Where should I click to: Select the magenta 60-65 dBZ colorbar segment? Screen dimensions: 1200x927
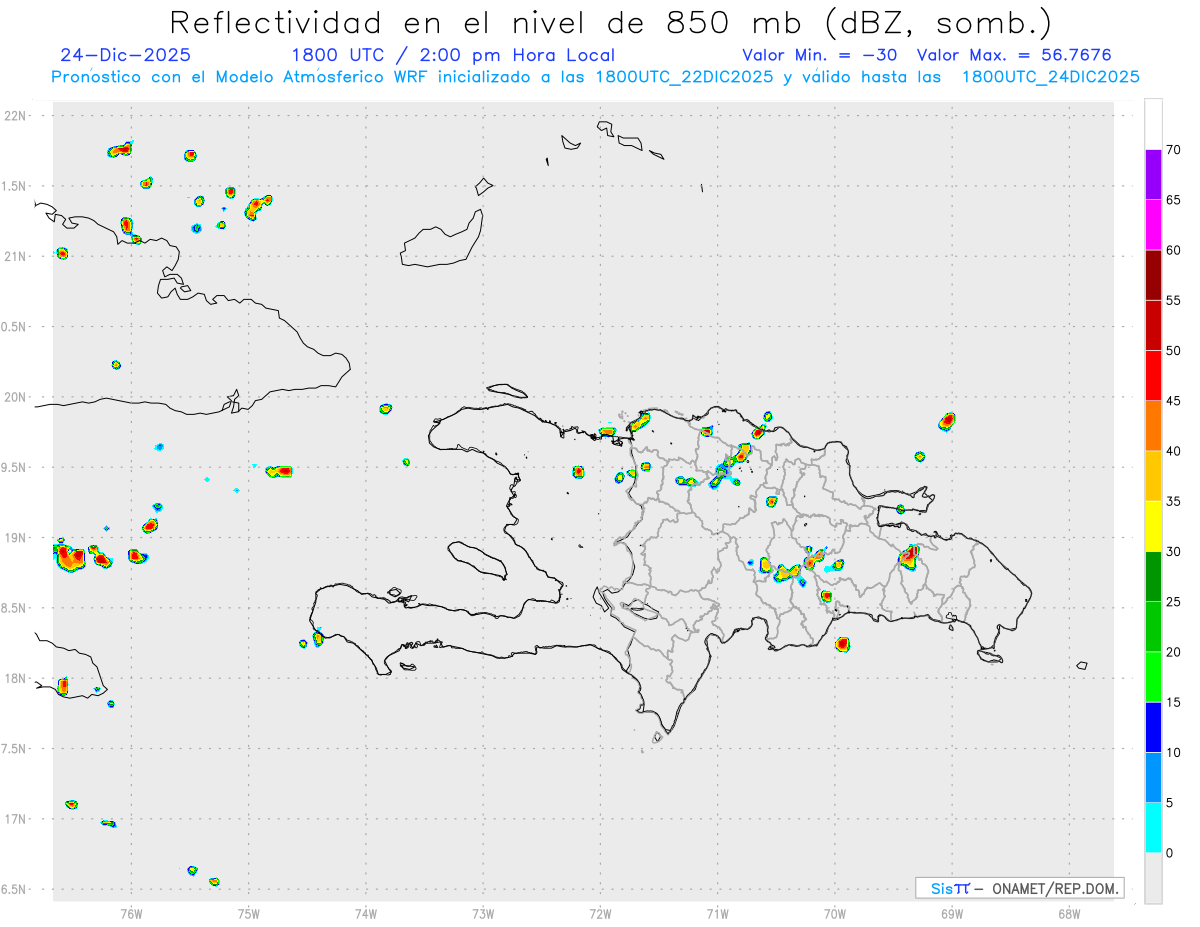1153,225
